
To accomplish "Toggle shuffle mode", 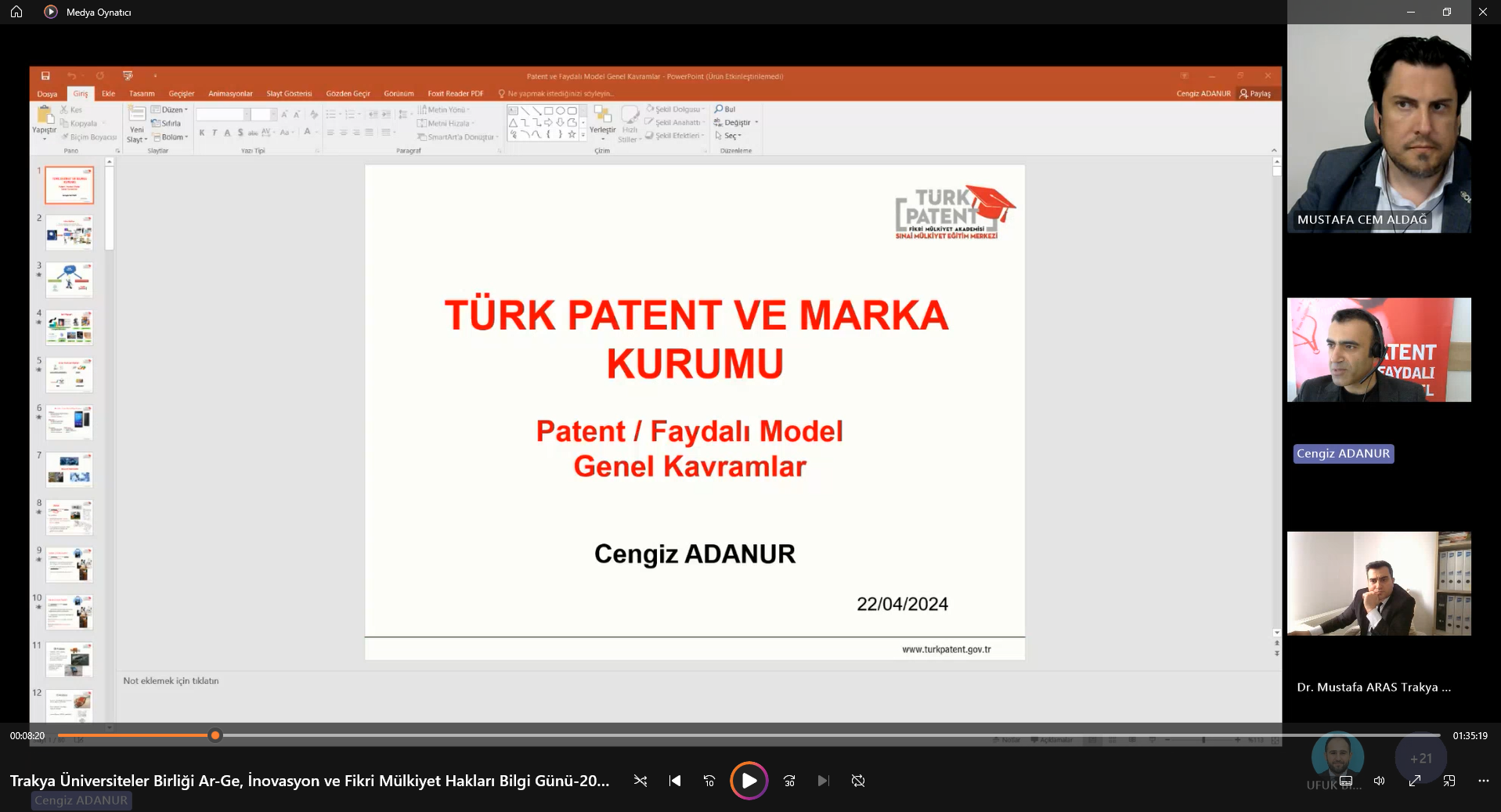I will tap(640, 781).
